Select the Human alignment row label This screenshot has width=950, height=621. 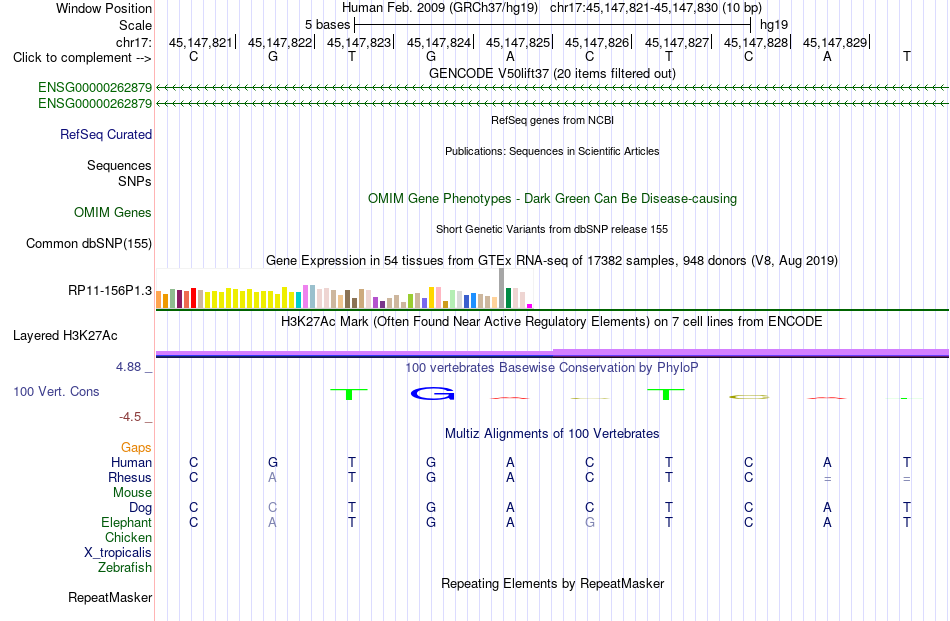click(131, 462)
